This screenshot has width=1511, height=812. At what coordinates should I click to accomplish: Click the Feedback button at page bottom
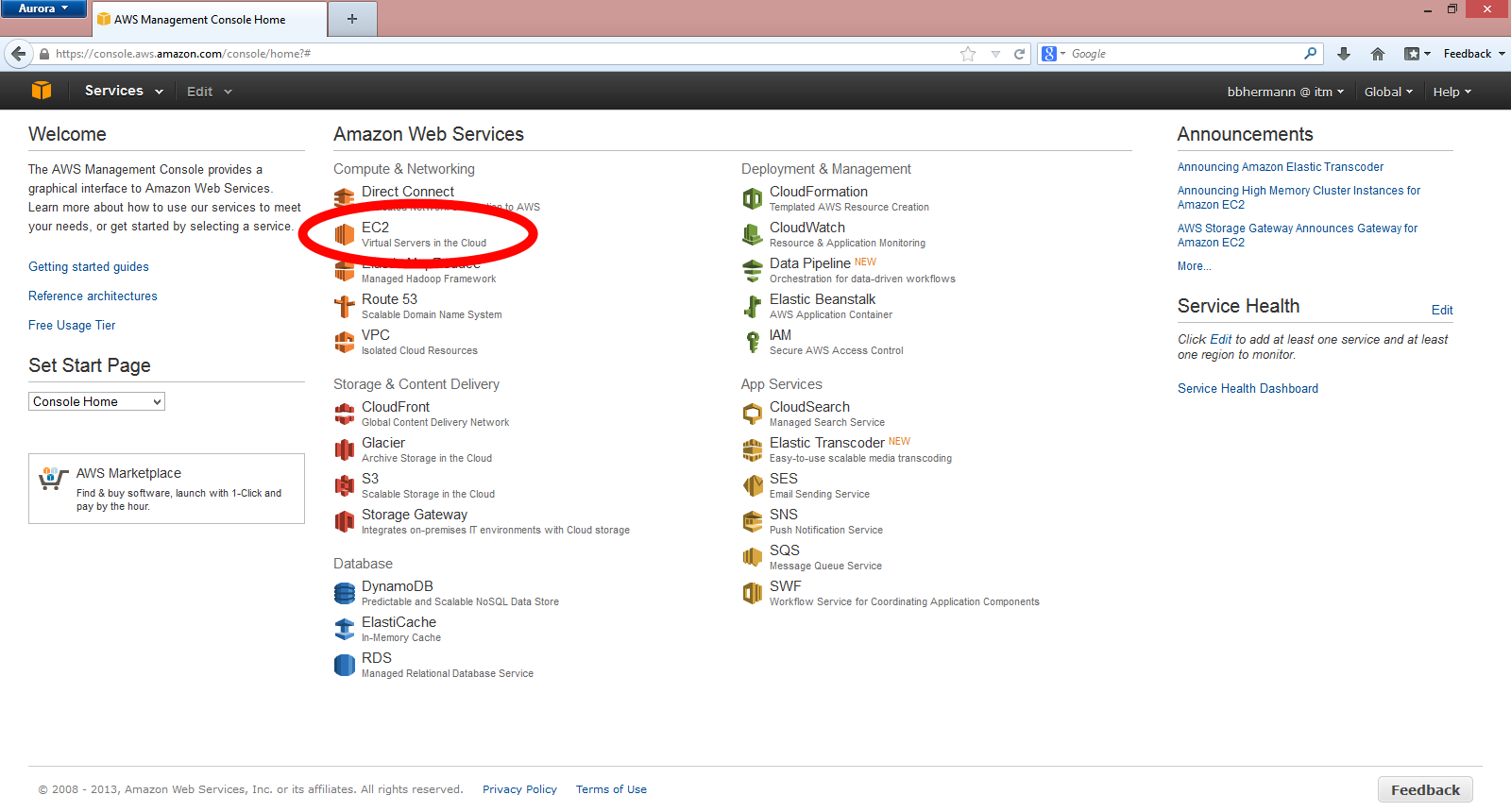pos(1425,789)
